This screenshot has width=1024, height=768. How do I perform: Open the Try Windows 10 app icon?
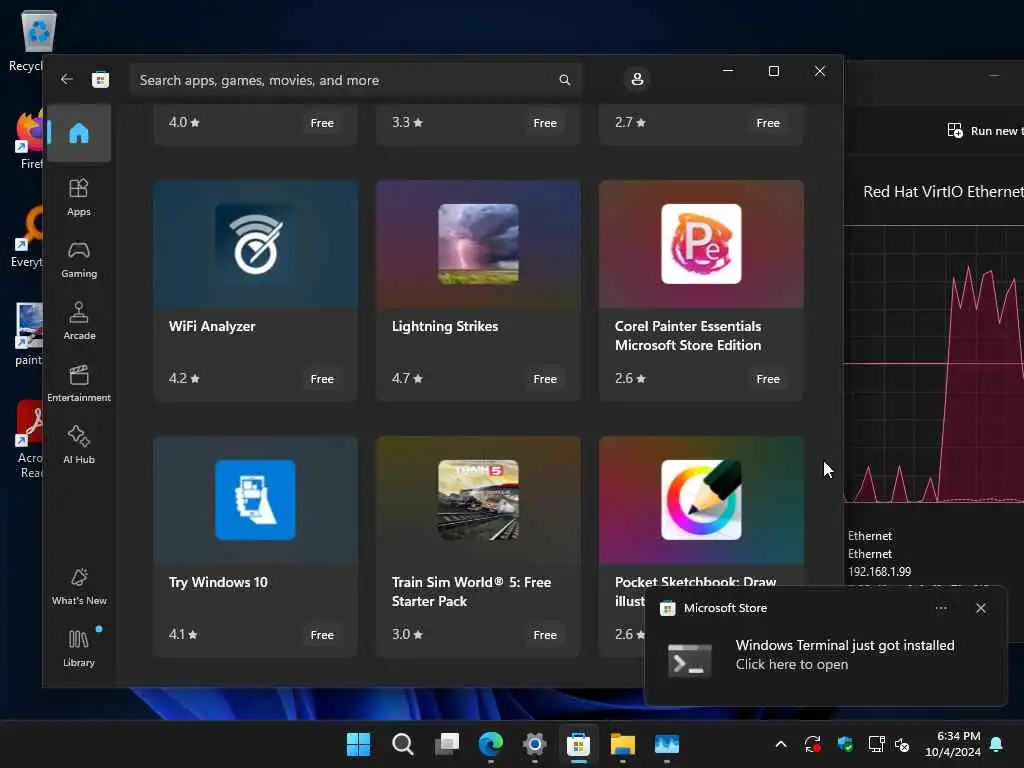[x=255, y=500]
